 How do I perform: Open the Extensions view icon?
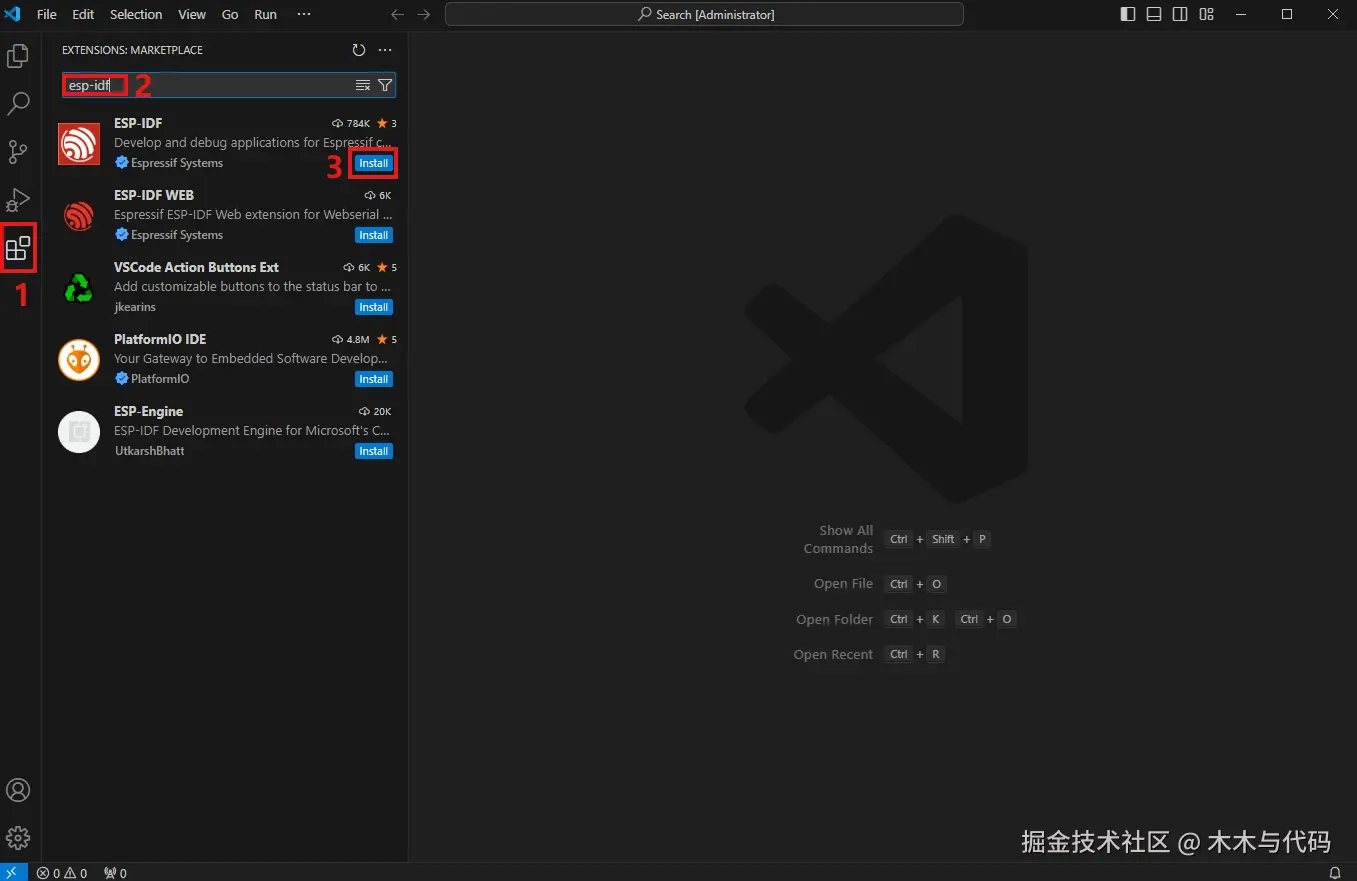click(18, 248)
